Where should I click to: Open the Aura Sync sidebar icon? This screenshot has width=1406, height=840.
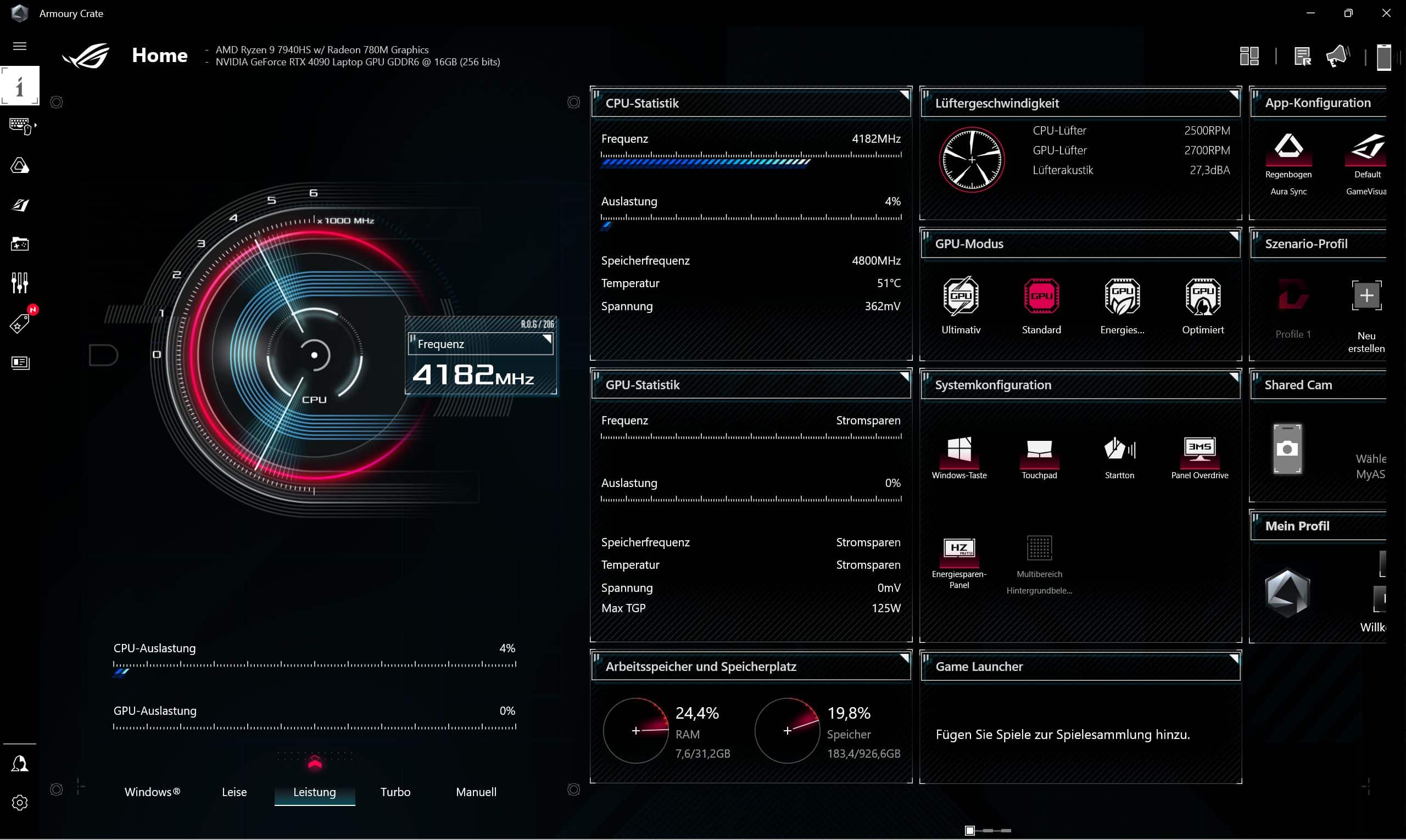[x=20, y=166]
